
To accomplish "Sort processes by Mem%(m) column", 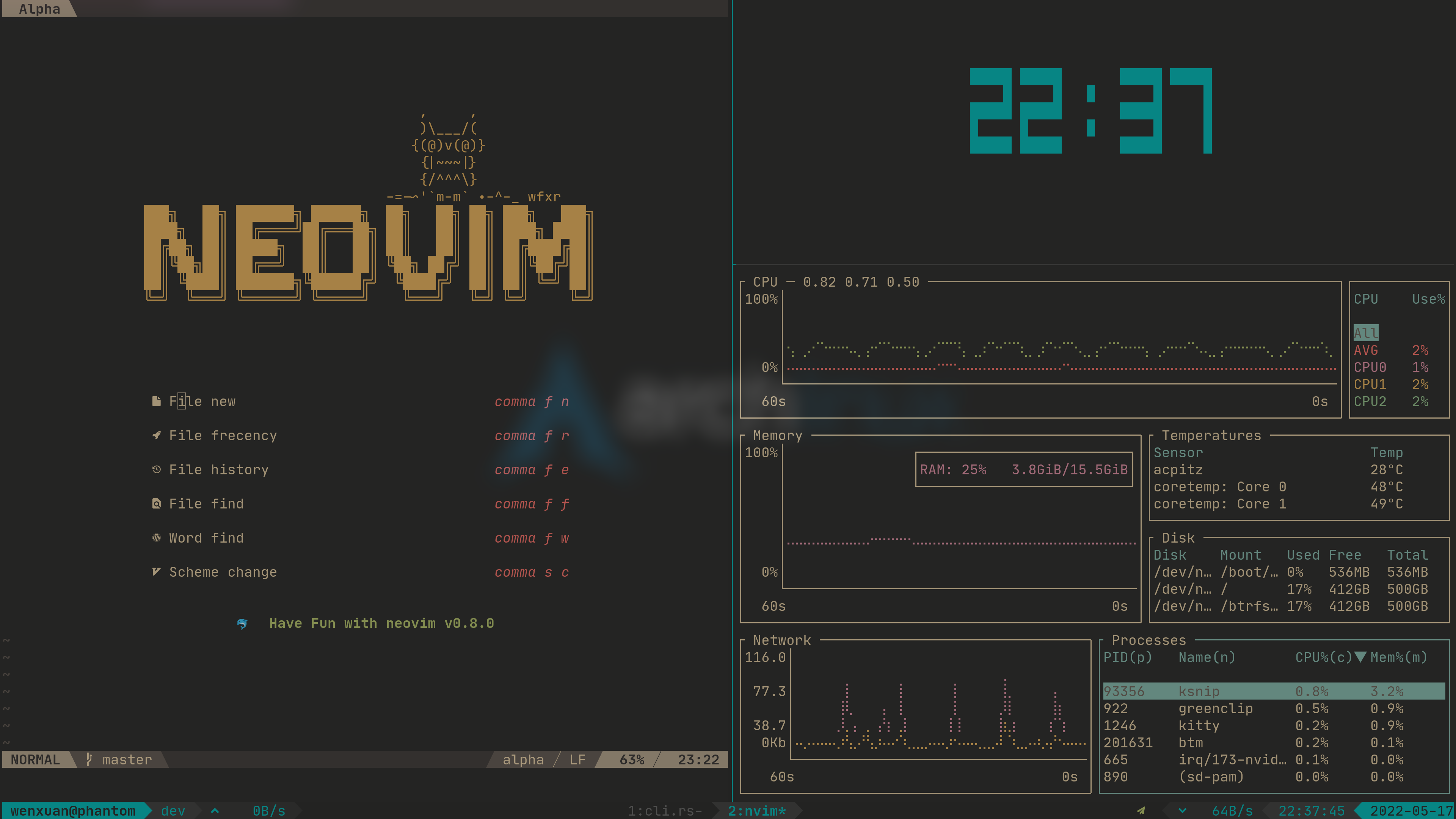I will tap(1398, 657).
